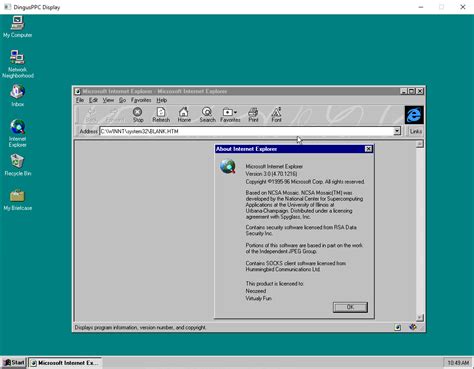Viewport: 474px width, 369px height.
Task: Click the taskbar clock
Action: coord(458,363)
